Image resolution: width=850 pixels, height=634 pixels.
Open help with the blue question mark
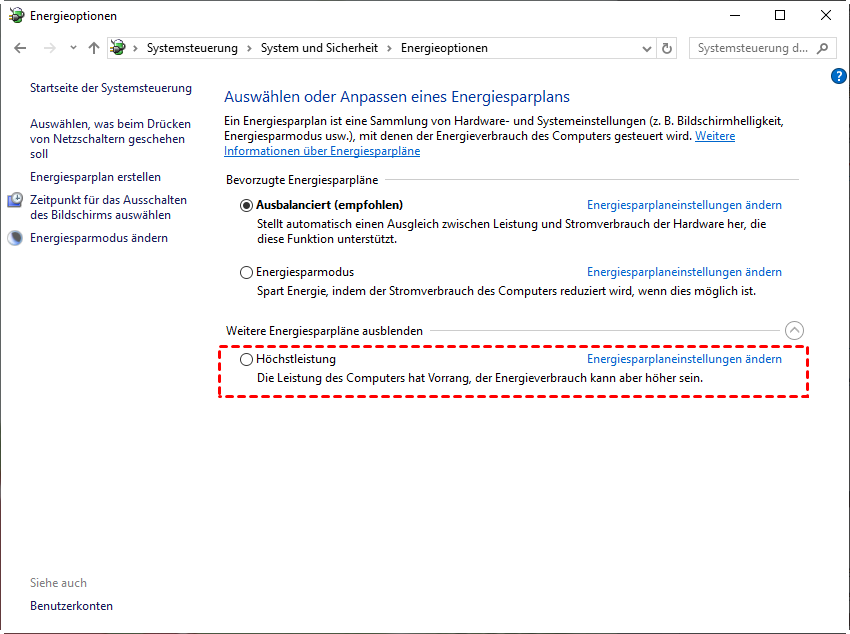[838, 76]
